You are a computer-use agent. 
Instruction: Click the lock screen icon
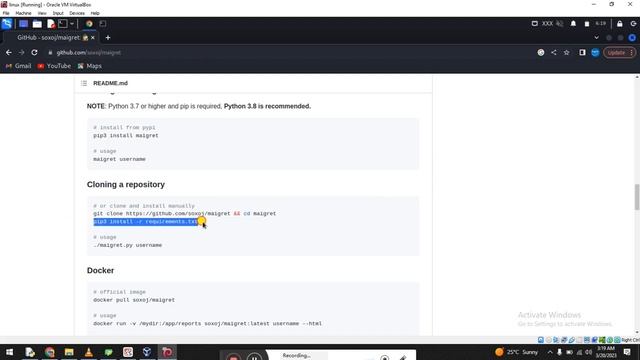pyautogui.click(x=620, y=24)
